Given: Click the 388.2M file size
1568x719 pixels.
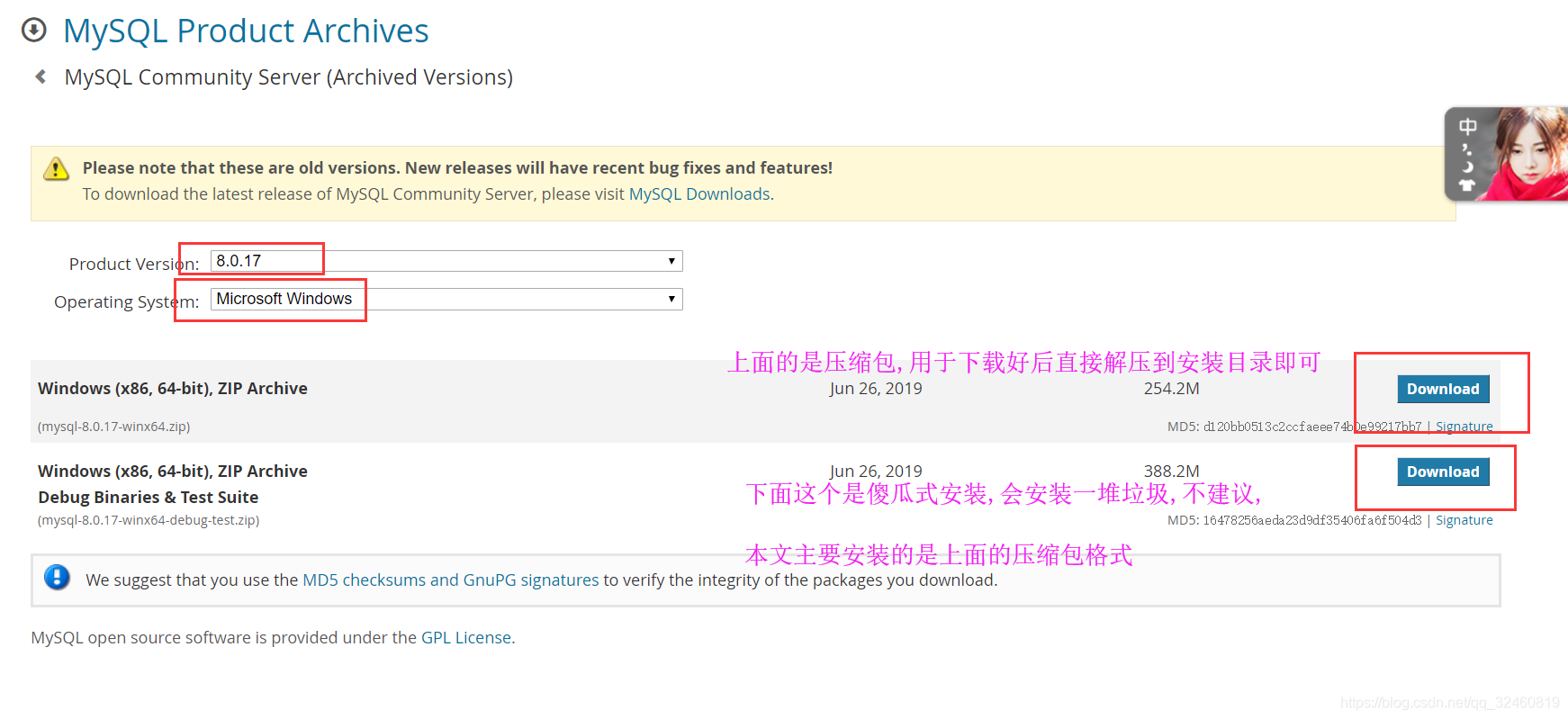Looking at the screenshot, I should (1171, 472).
